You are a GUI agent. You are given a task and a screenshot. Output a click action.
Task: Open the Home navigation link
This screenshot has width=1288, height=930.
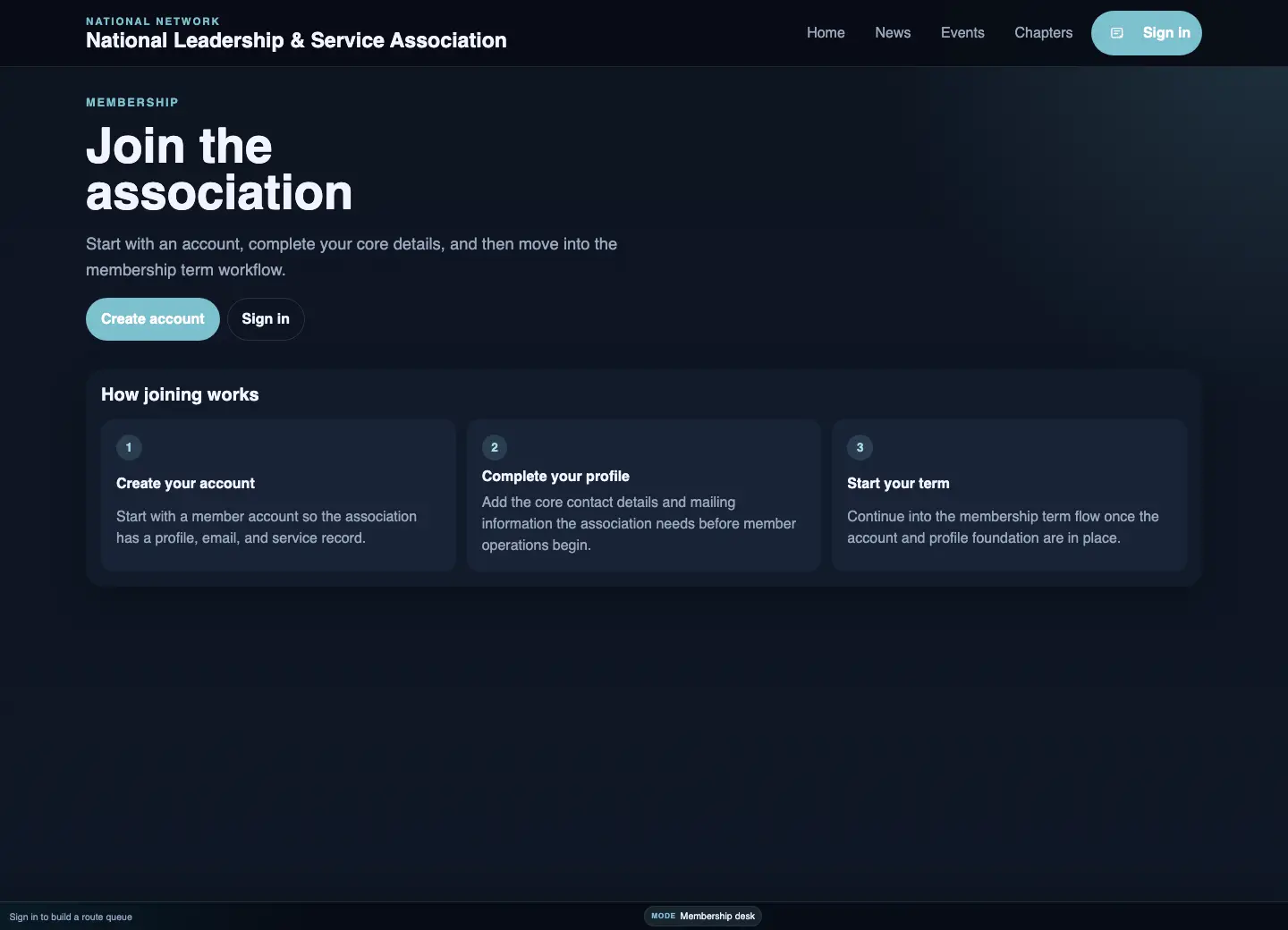click(826, 33)
